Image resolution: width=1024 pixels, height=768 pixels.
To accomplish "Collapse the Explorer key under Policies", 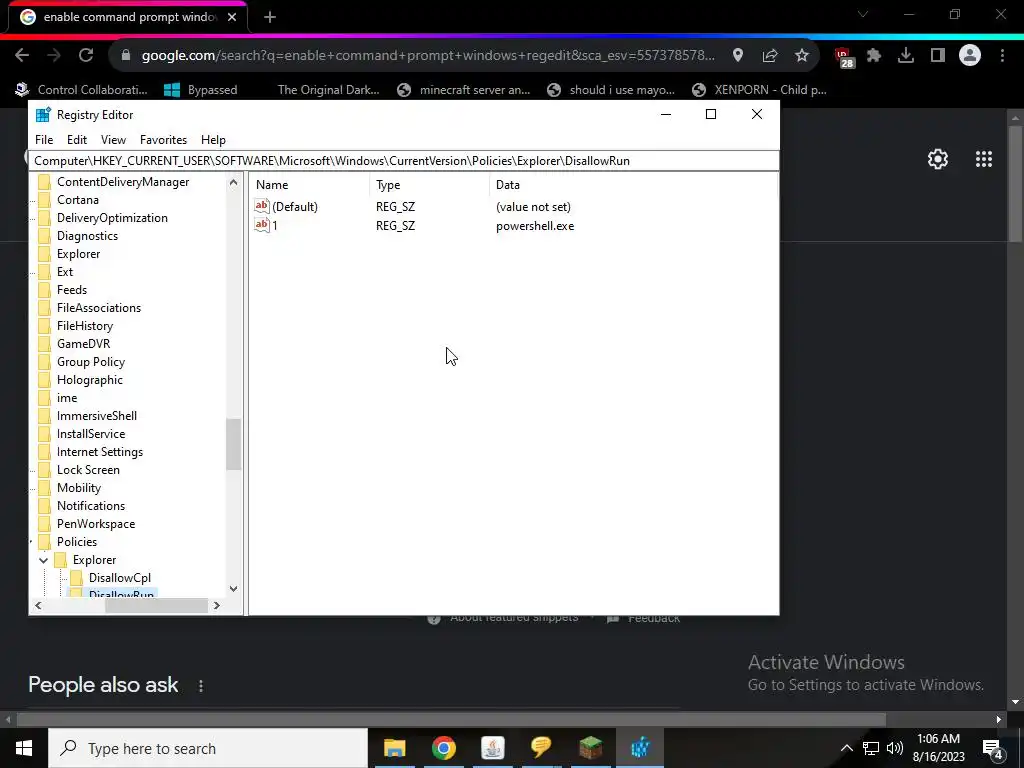I will (x=43, y=560).
